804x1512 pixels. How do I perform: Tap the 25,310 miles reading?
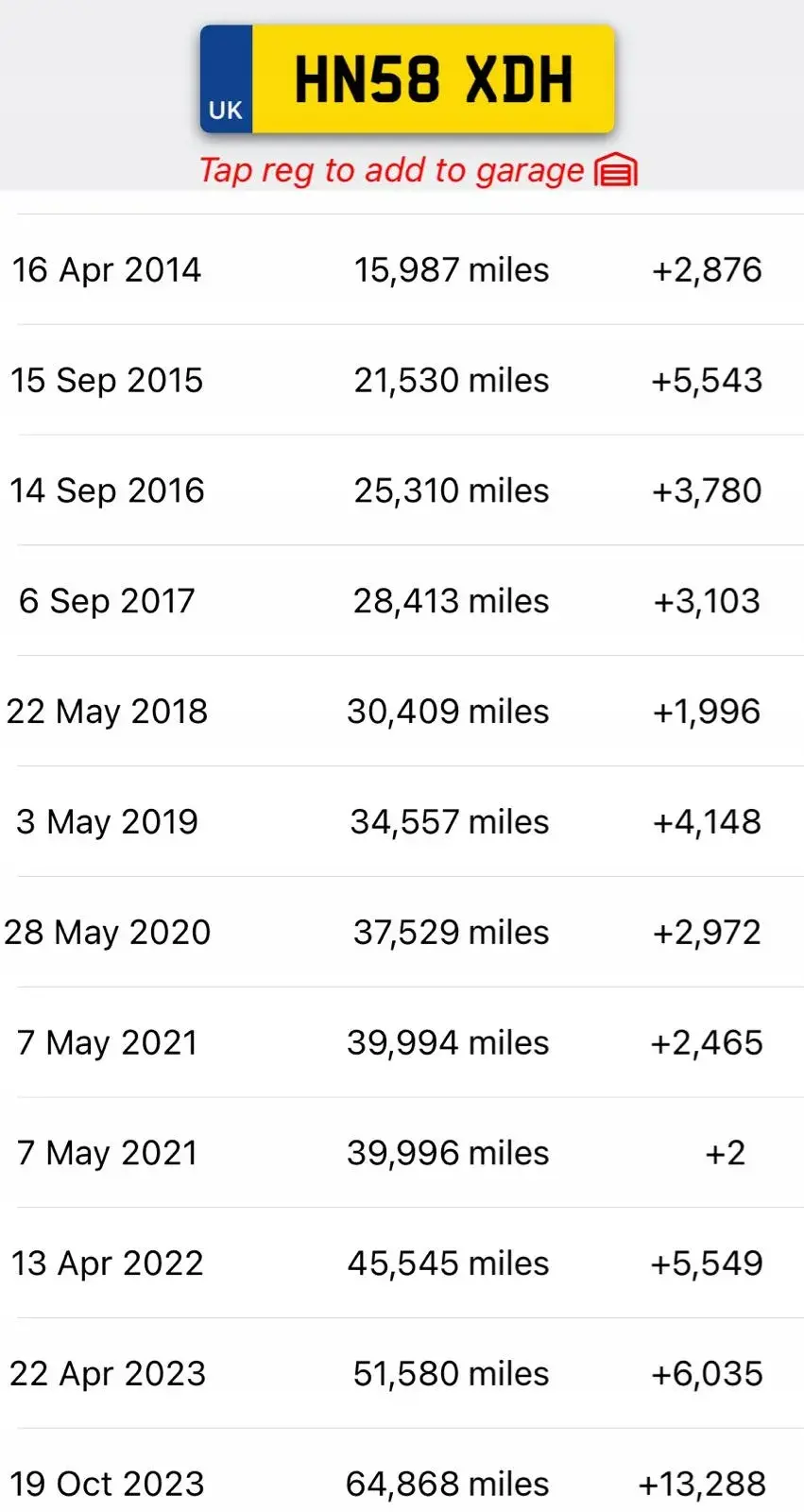[451, 490]
